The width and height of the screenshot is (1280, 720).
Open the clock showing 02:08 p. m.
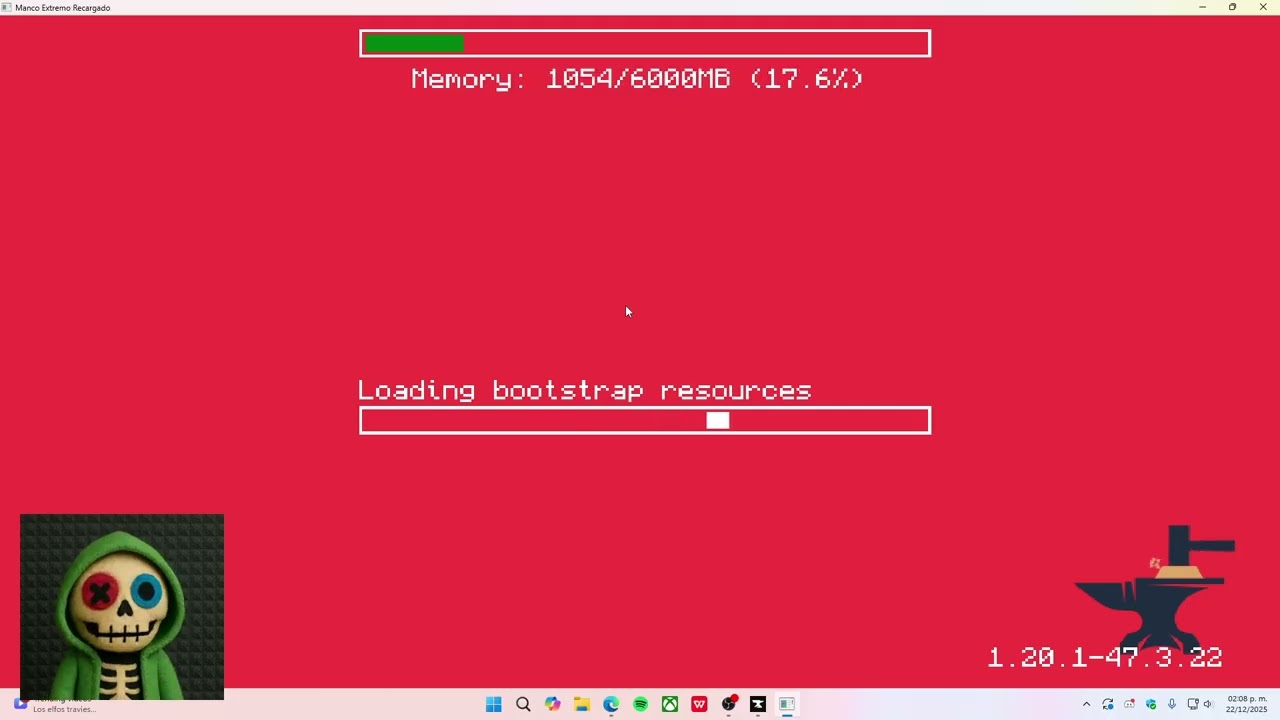pos(1247,704)
